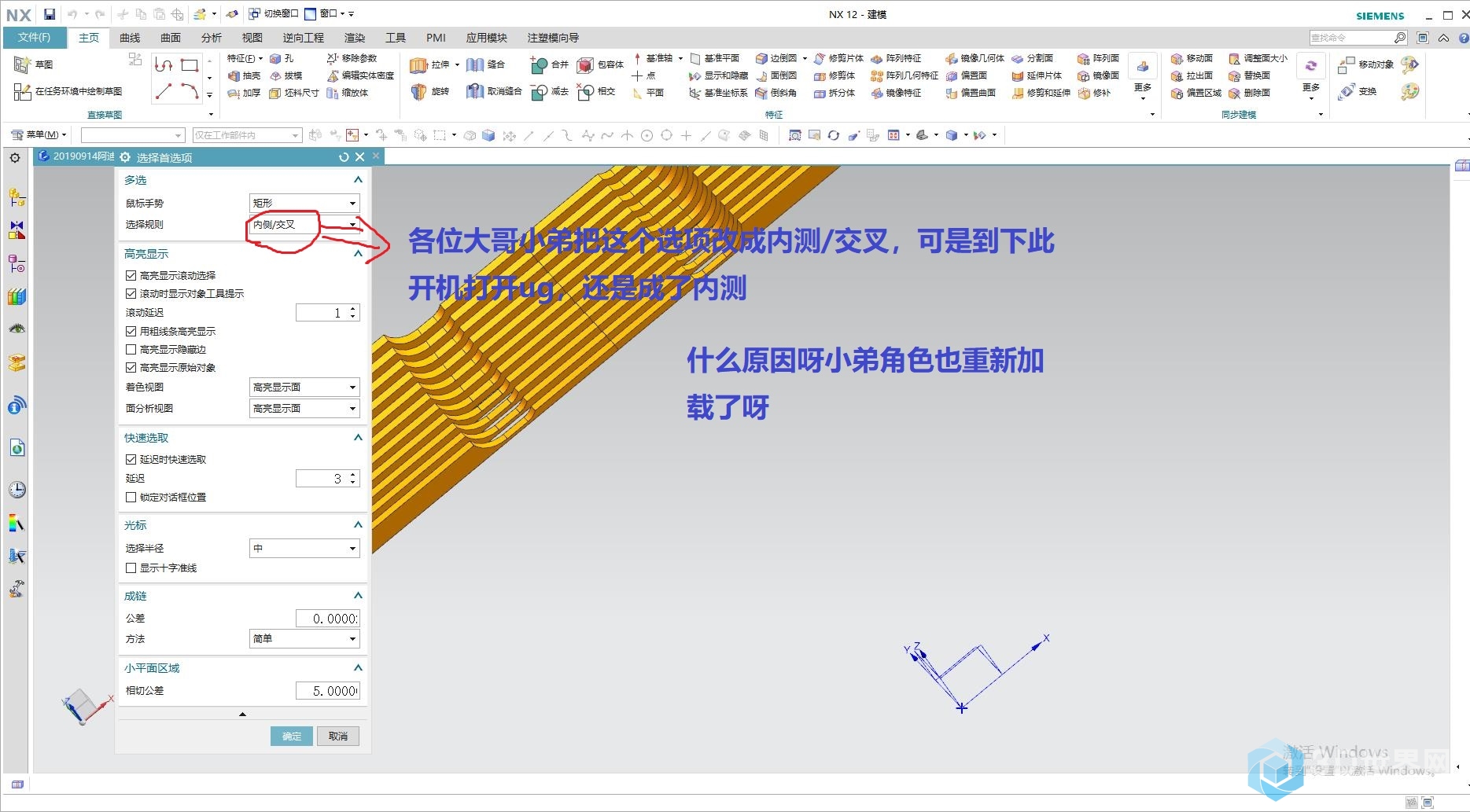This screenshot has width=1470, height=812.
Task: Click the 旋转 (Revolve) tool
Action: coord(429,91)
